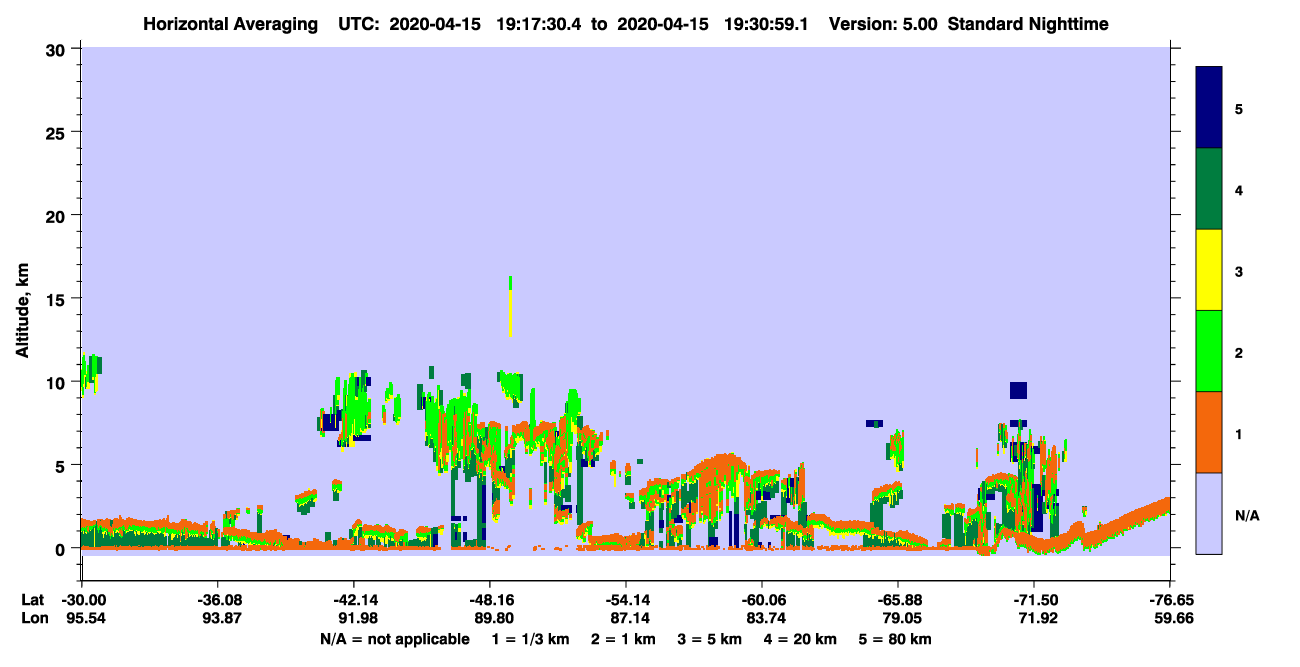Screen dimensions: 1300x667
Task: Click the "Standard Nighttime" label
Action: (1028, 23)
